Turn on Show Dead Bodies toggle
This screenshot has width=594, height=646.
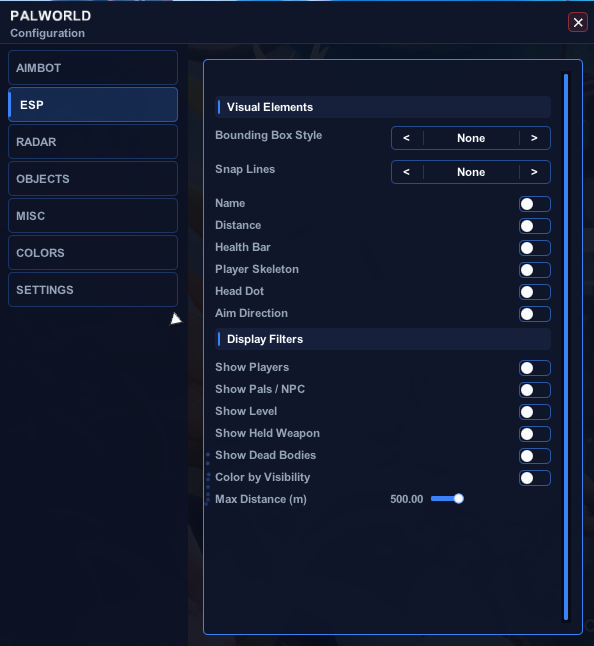tap(535, 456)
